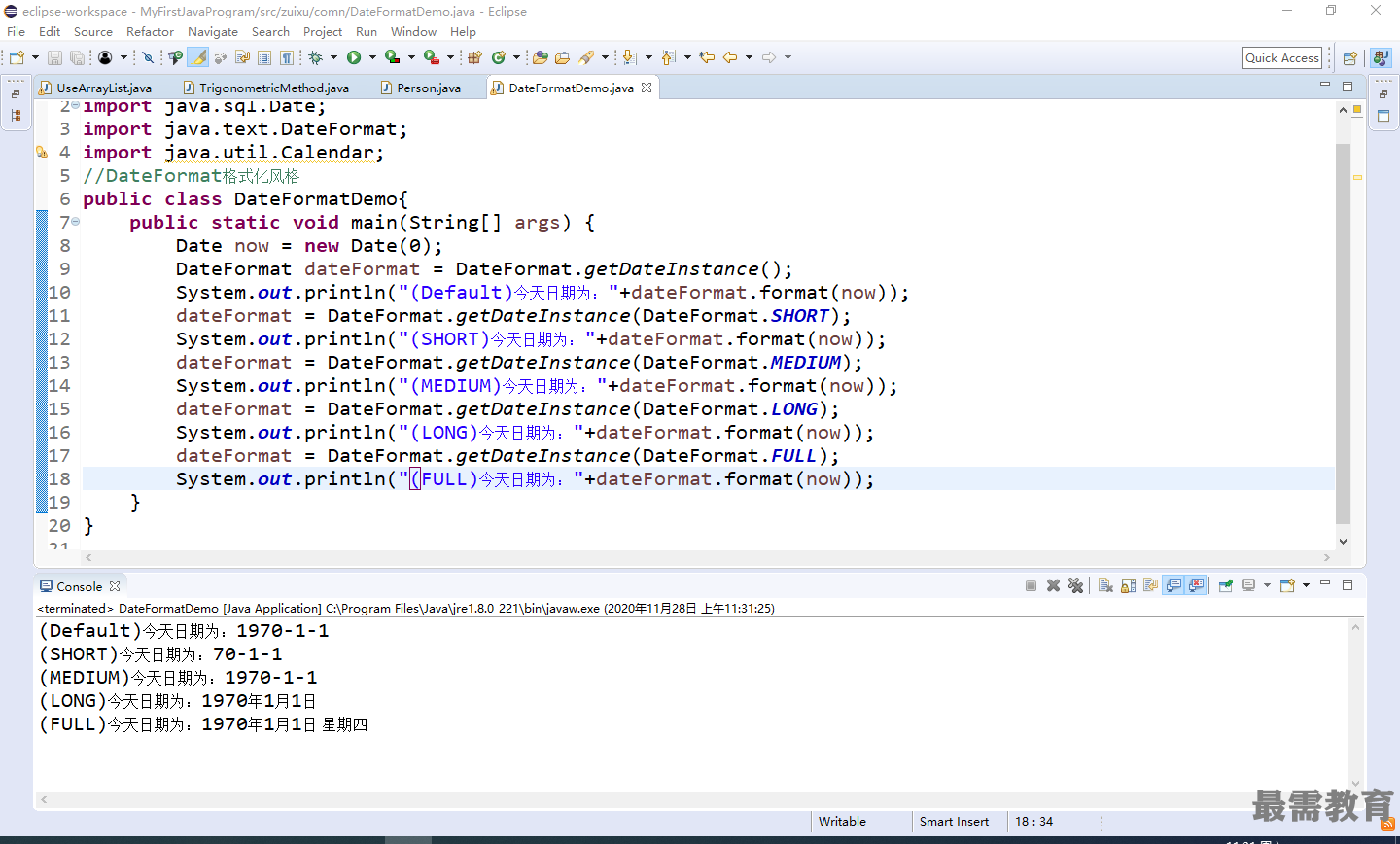Viewport: 1400px width, 844px height.
Task: Open the Run dropdown arrow
Action: [x=372, y=57]
